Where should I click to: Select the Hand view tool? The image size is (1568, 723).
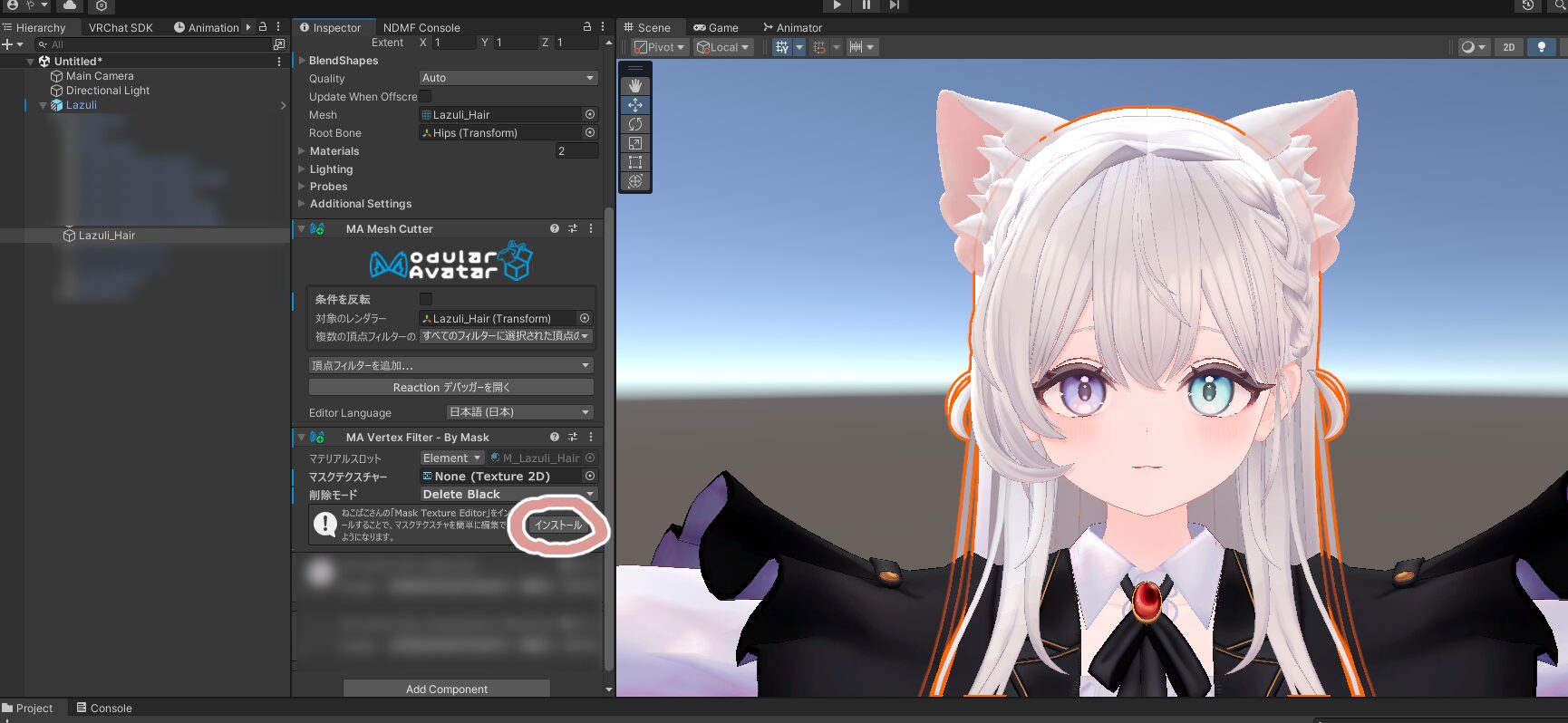click(634, 86)
